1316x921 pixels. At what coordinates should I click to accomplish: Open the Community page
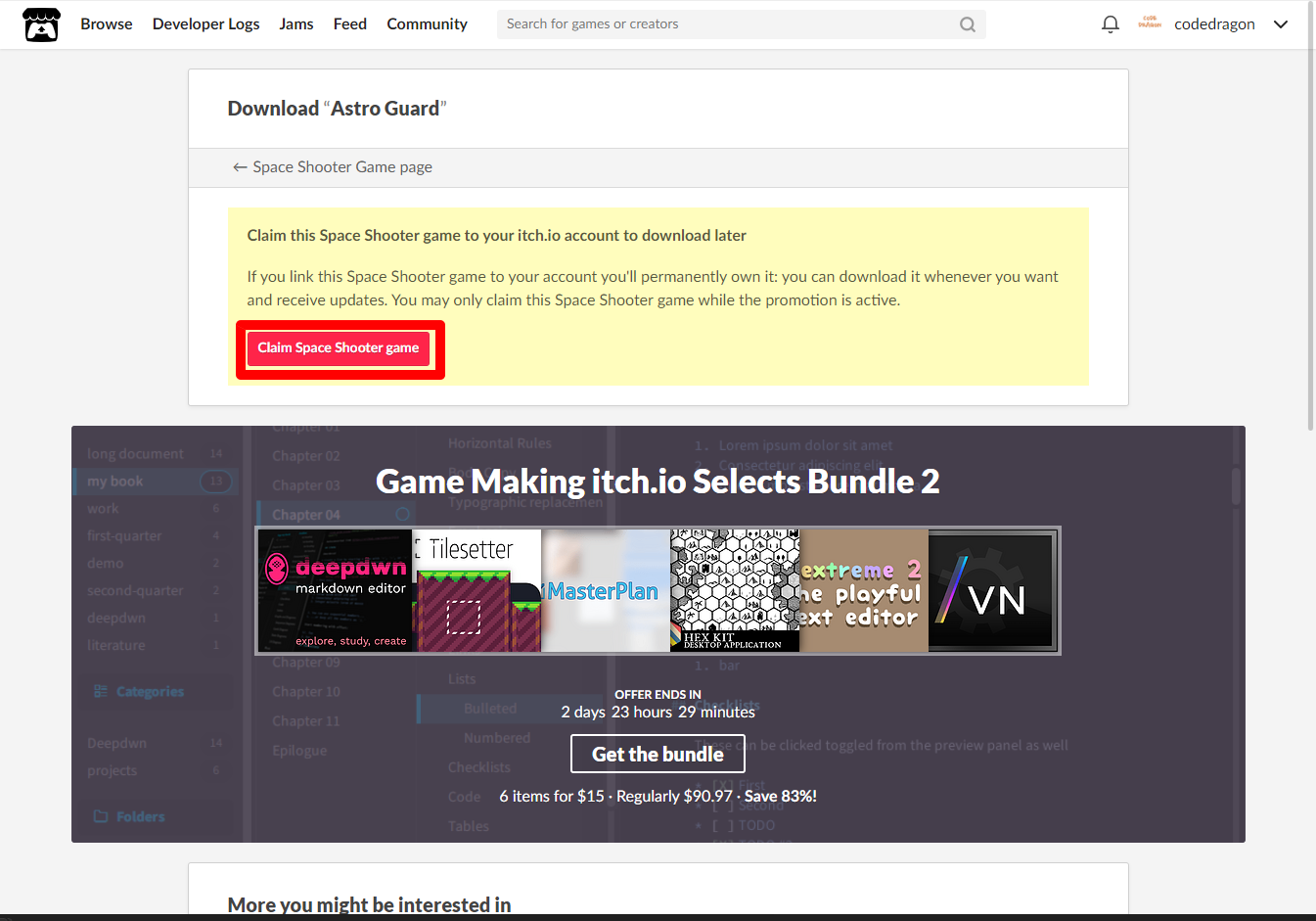pos(427,24)
